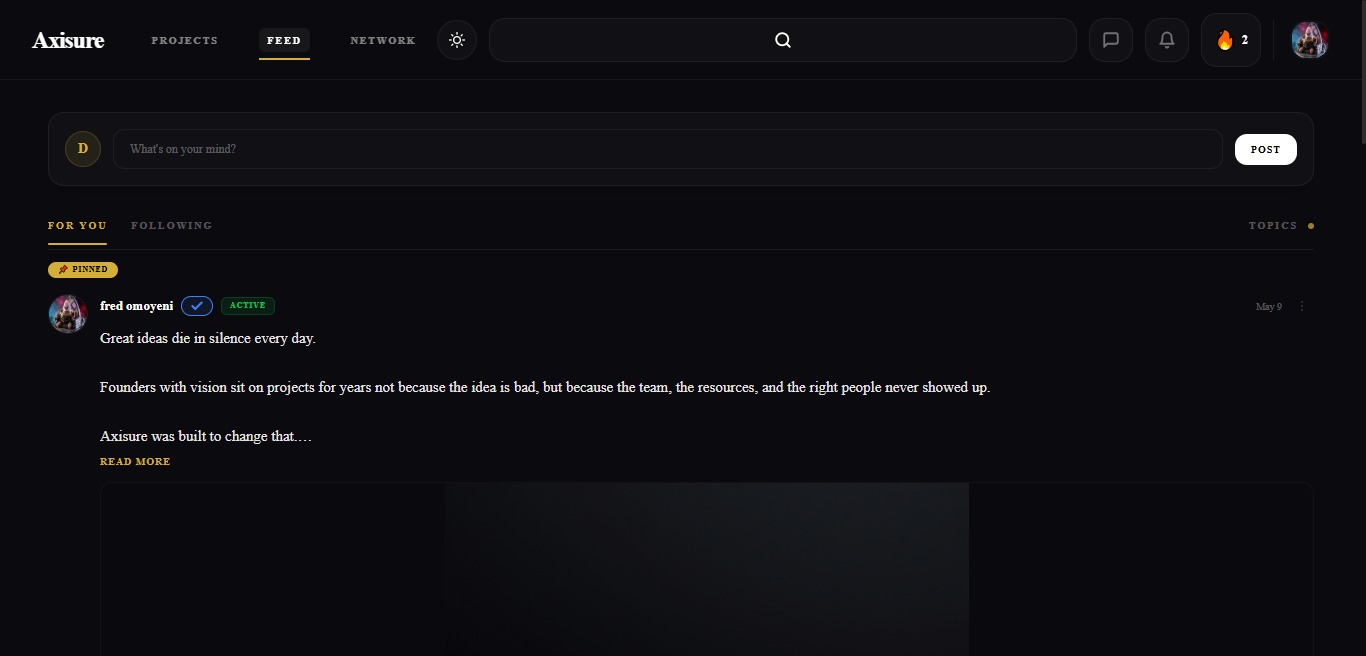Screen dimensions: 1366x656
Task: Open the Projects nav item
Action: point(184,40)
